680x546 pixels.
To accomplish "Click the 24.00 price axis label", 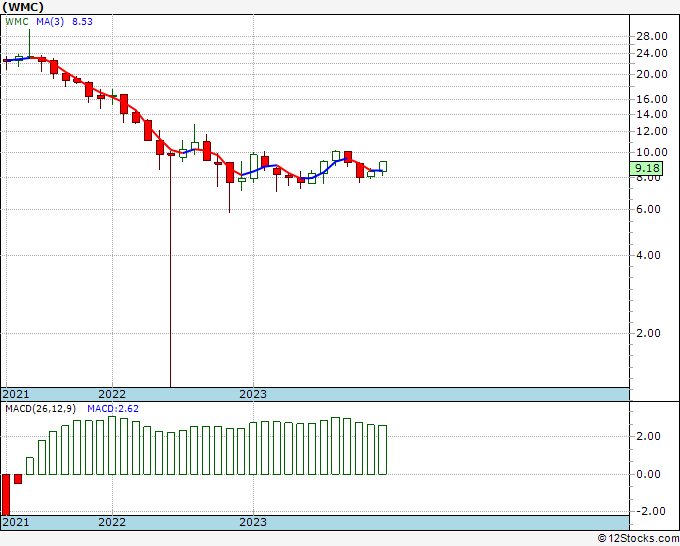I will tap(651, 53).
